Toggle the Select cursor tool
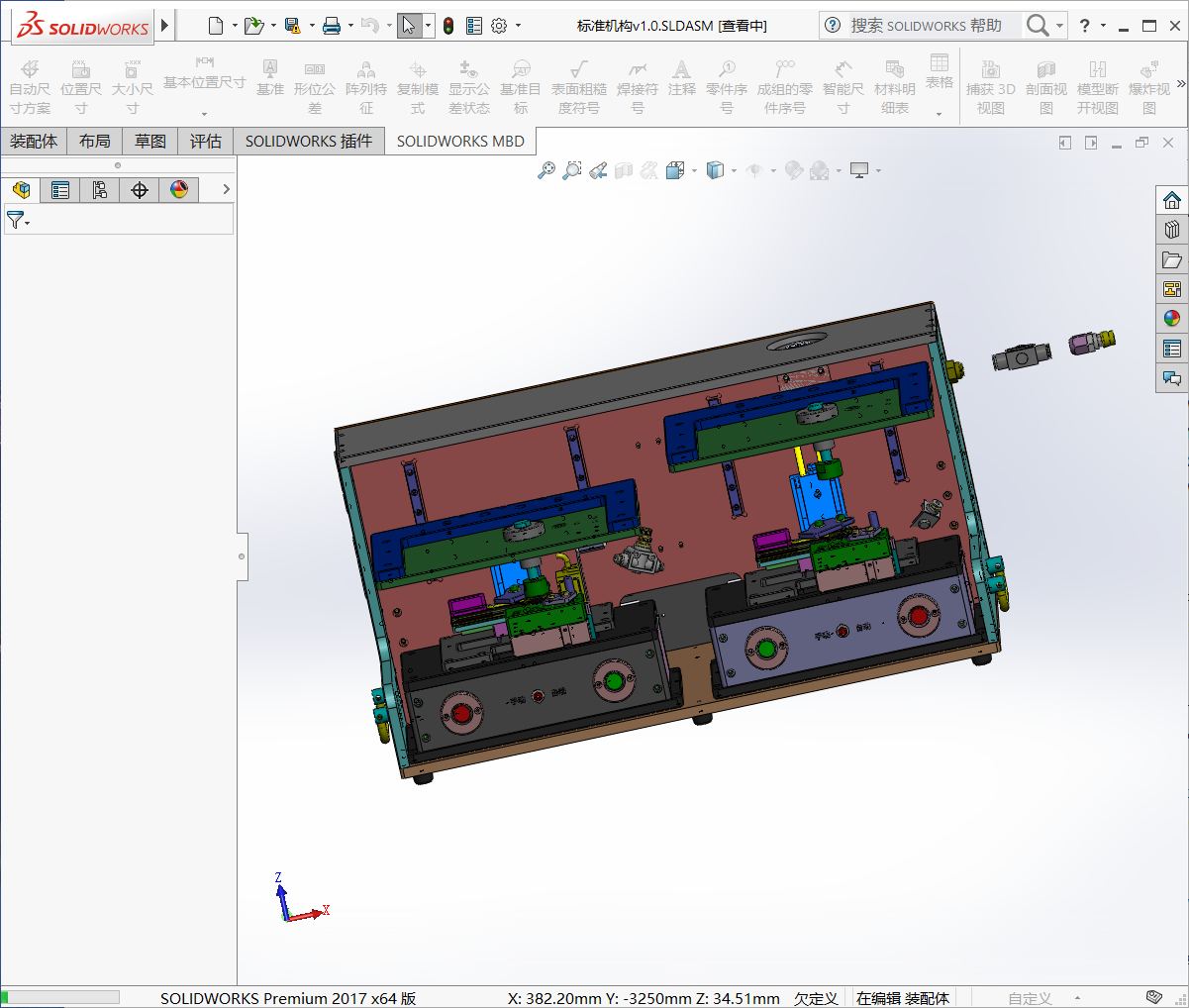 tap(409, 26)
